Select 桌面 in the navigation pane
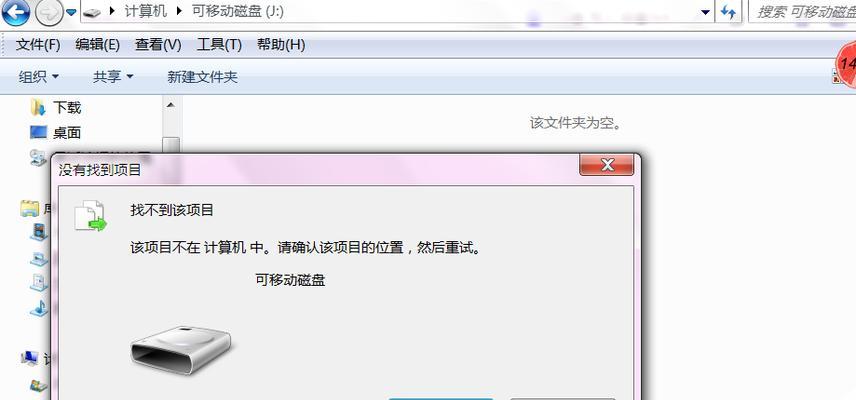Viewport: 856px width, 400px height. click(55, 132)
